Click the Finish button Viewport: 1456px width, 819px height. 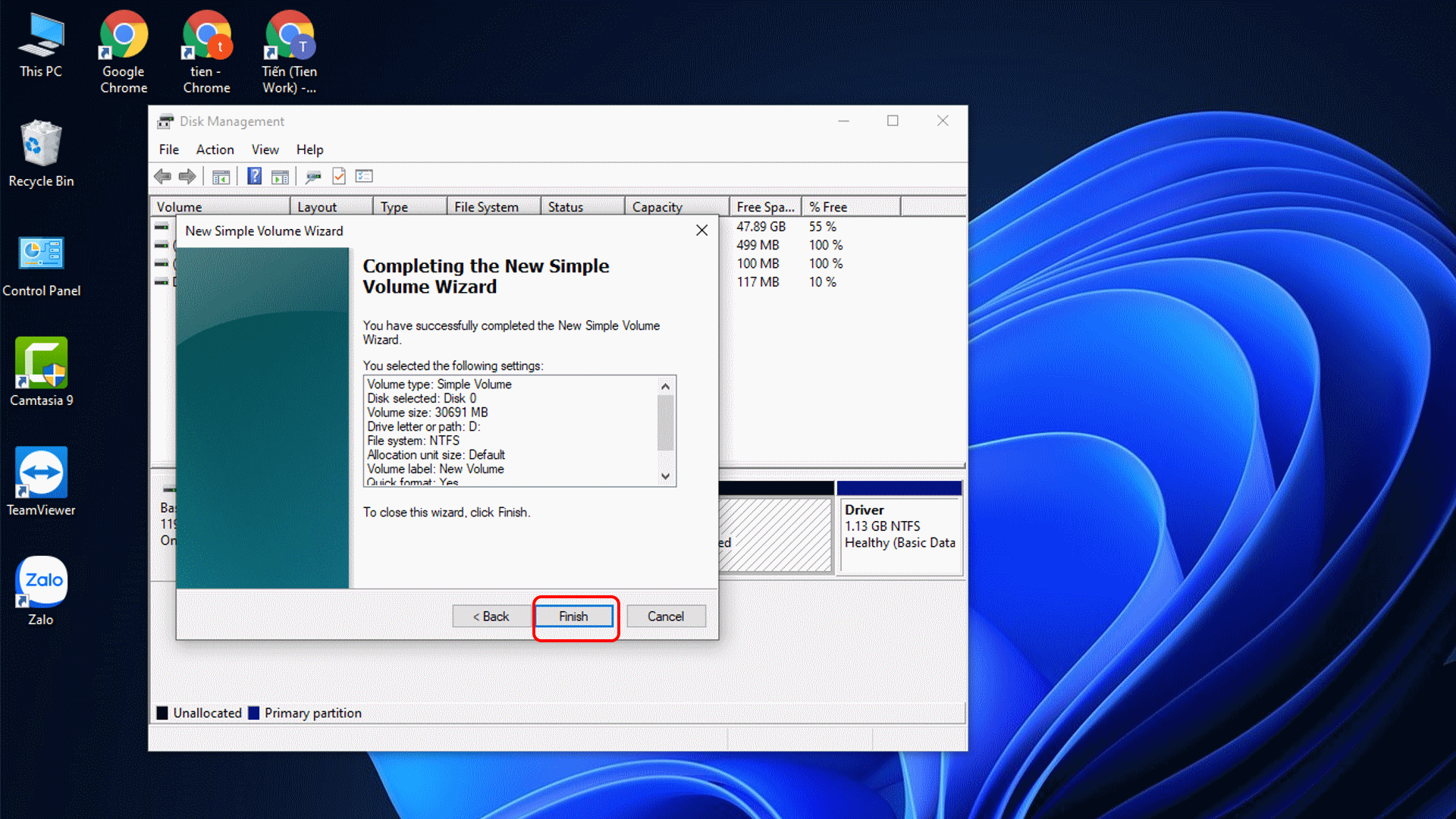[573, 617]
